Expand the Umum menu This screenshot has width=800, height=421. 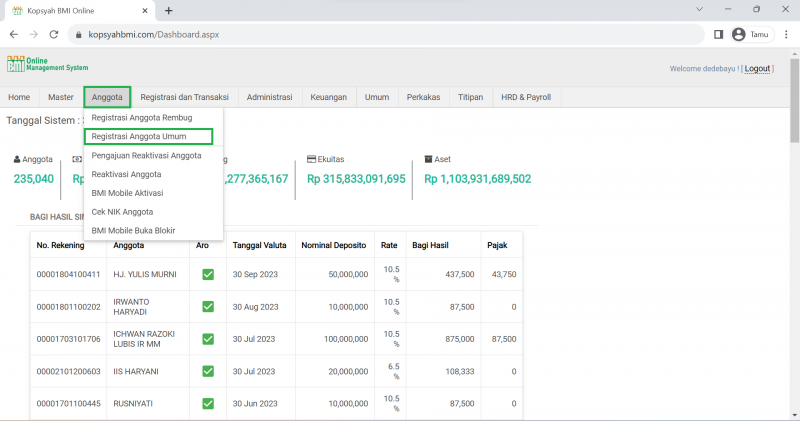377,97
